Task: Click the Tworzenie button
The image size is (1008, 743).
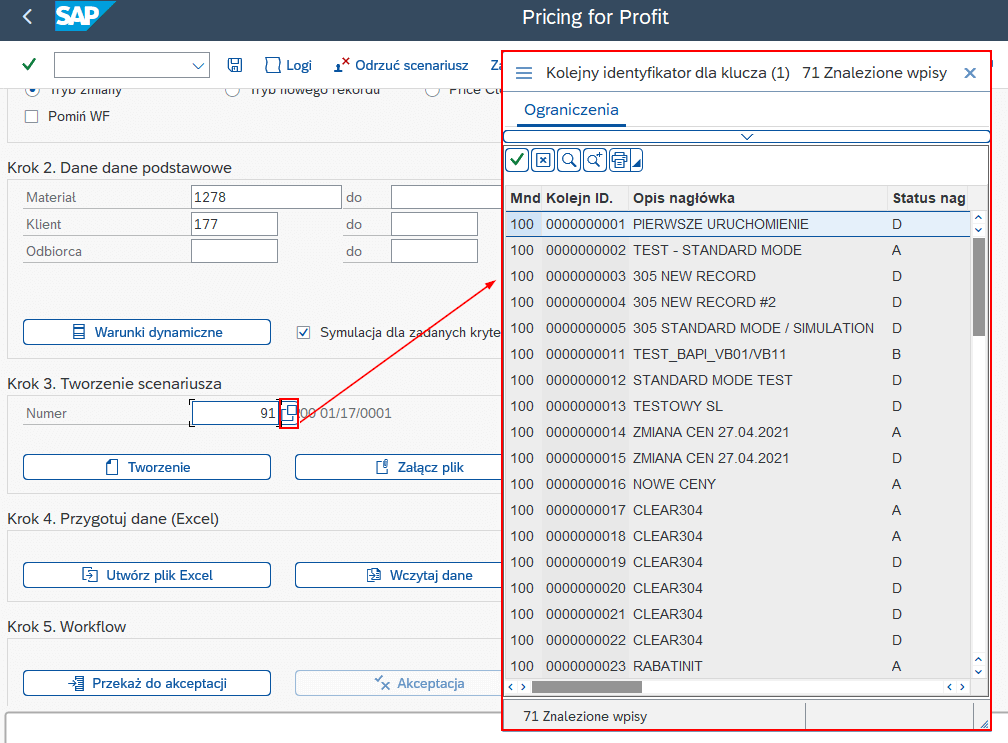Action: [x=147, y=467]
